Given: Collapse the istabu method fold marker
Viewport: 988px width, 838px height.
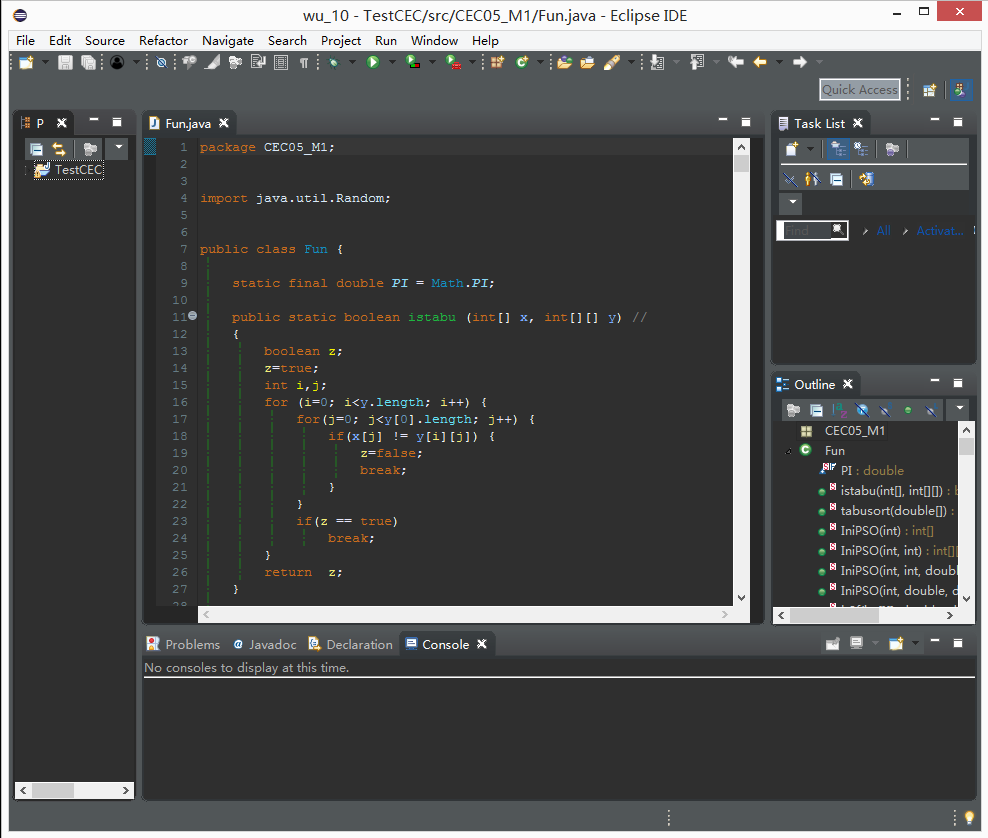Looking at the screenshot, I should point(193,316).
